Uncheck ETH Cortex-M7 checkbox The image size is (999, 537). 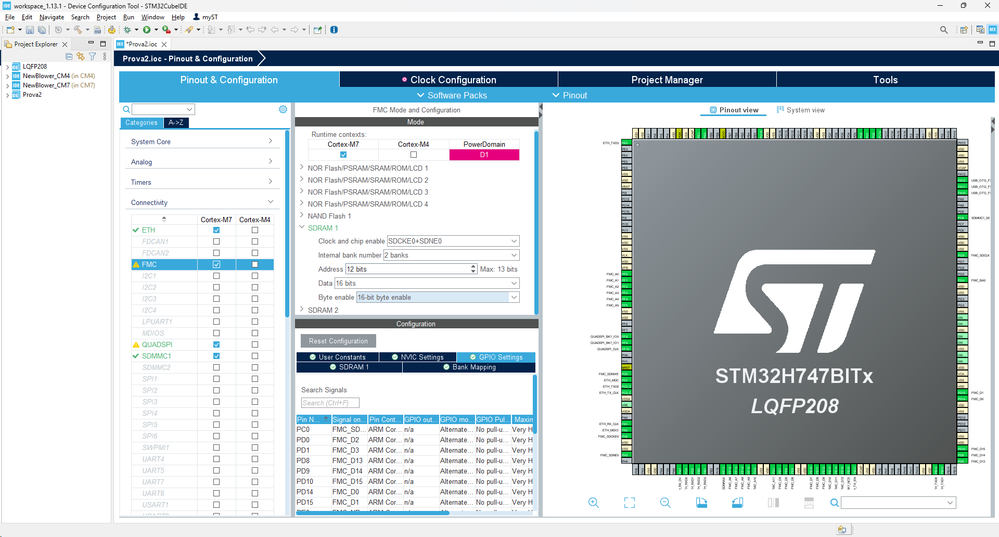click(217, 230)
